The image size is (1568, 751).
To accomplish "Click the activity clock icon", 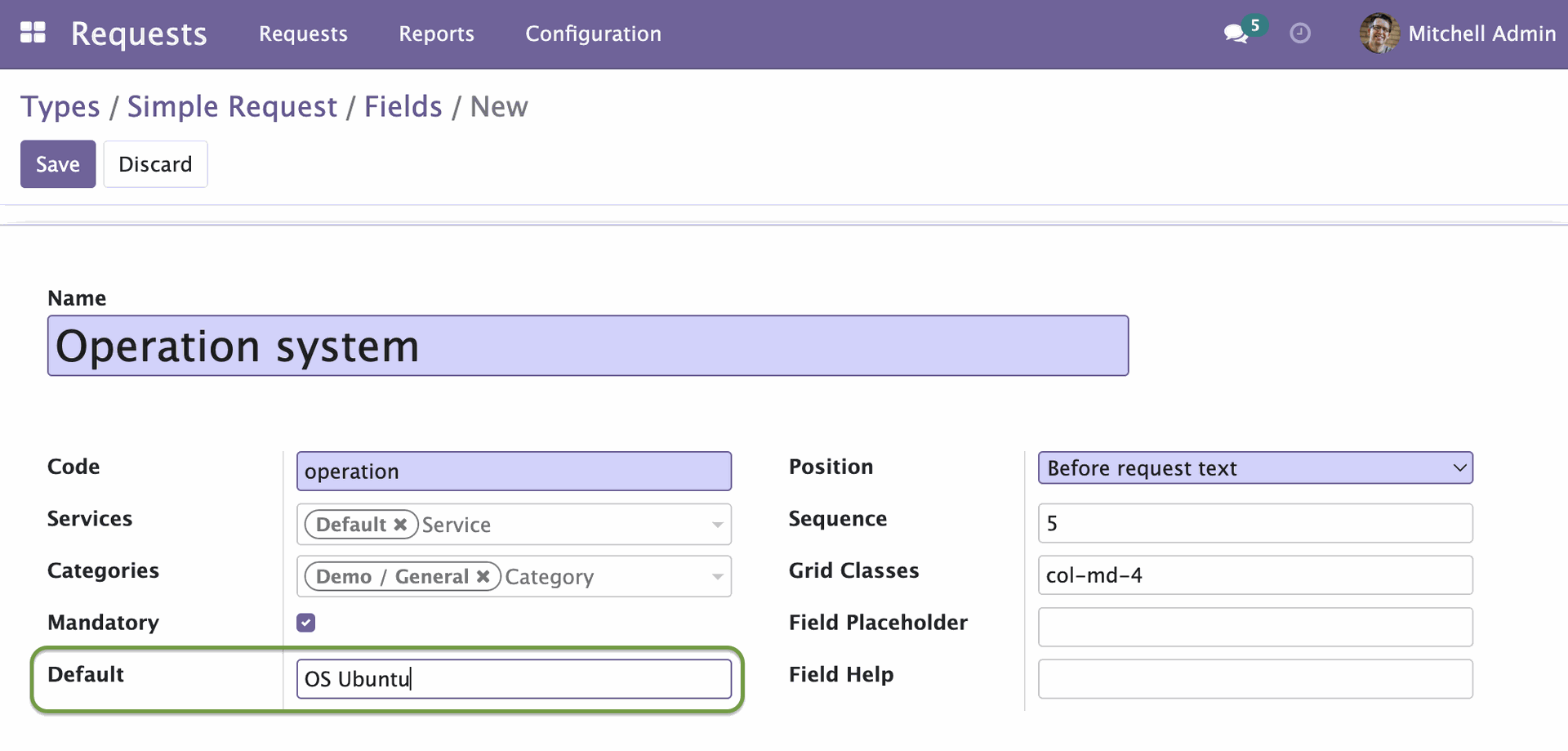I will point(1300,33).
